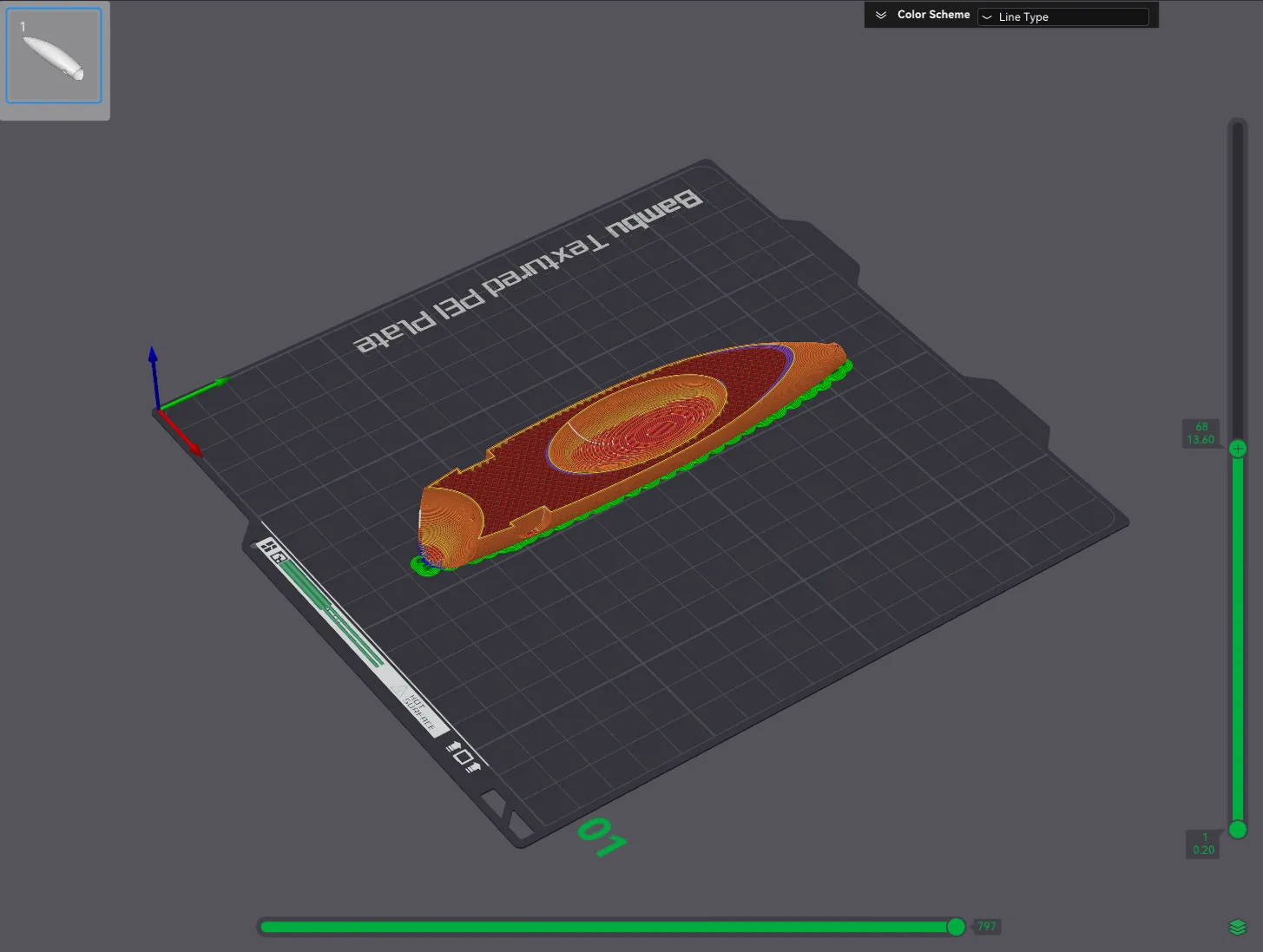Click the lower green handle of the layer slider
1263x952 pixels.
1237,830
